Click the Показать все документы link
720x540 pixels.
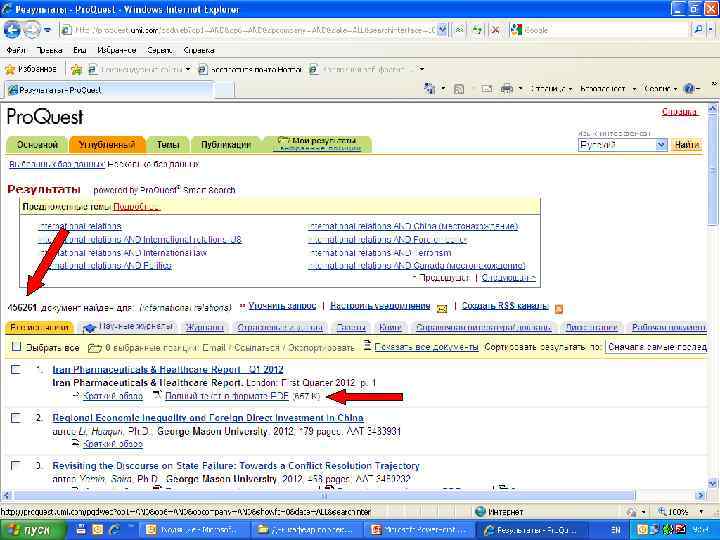click(427, 347)
